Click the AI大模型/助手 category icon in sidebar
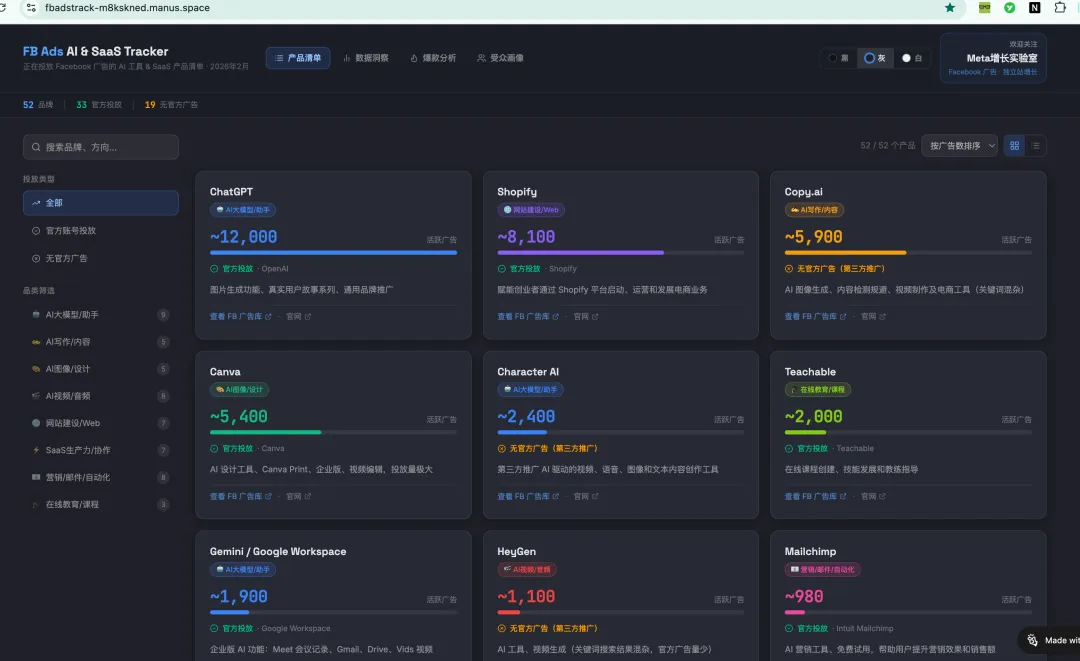This screenshot has width=1080, height=661. [x=36, y=315]
